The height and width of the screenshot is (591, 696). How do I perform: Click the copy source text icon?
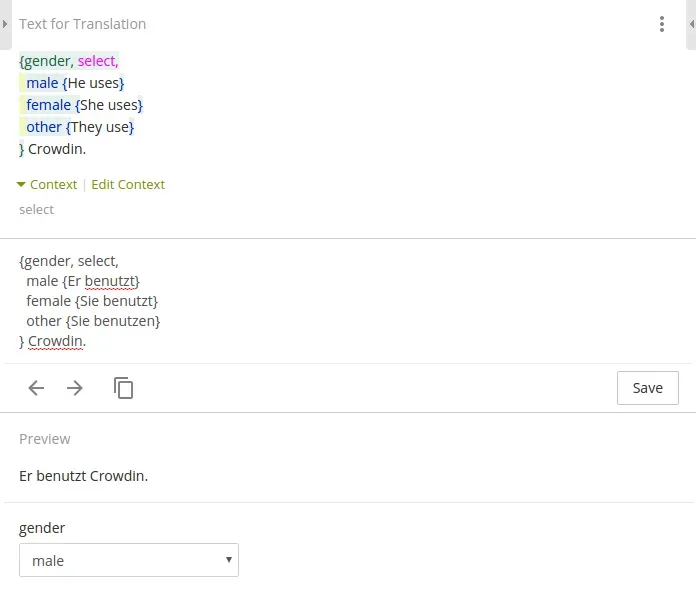(124, 388)
